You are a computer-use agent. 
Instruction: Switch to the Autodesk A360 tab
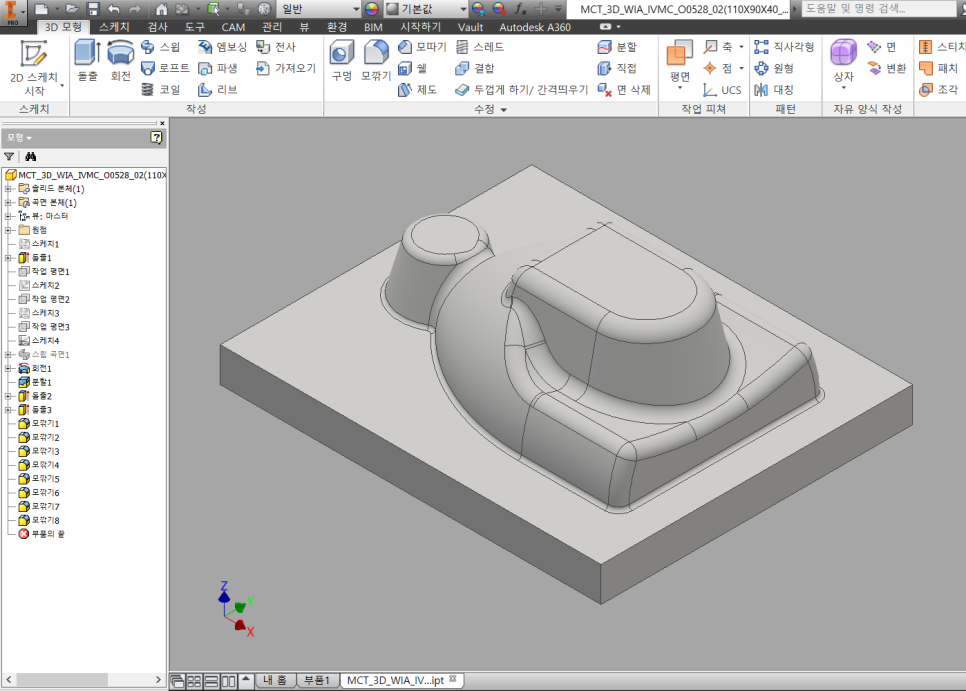[535, 27]
